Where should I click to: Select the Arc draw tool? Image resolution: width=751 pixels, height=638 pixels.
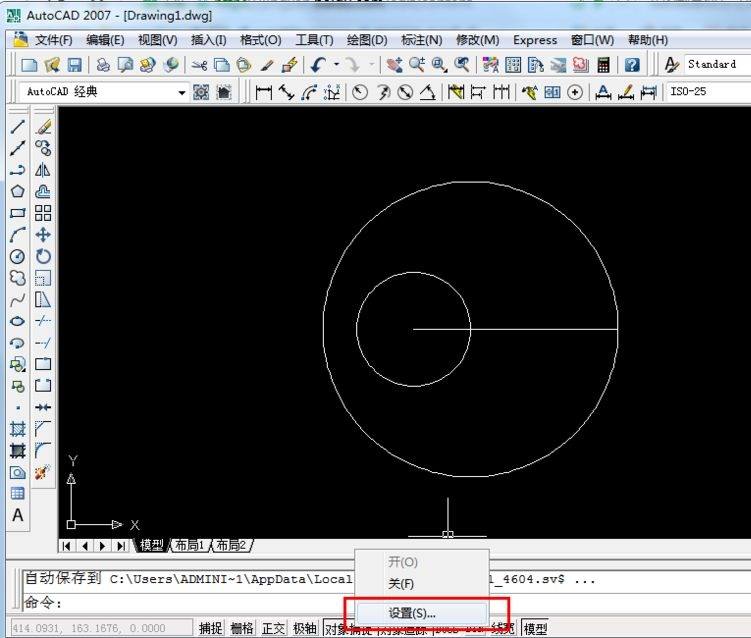[x=18, y=235]
